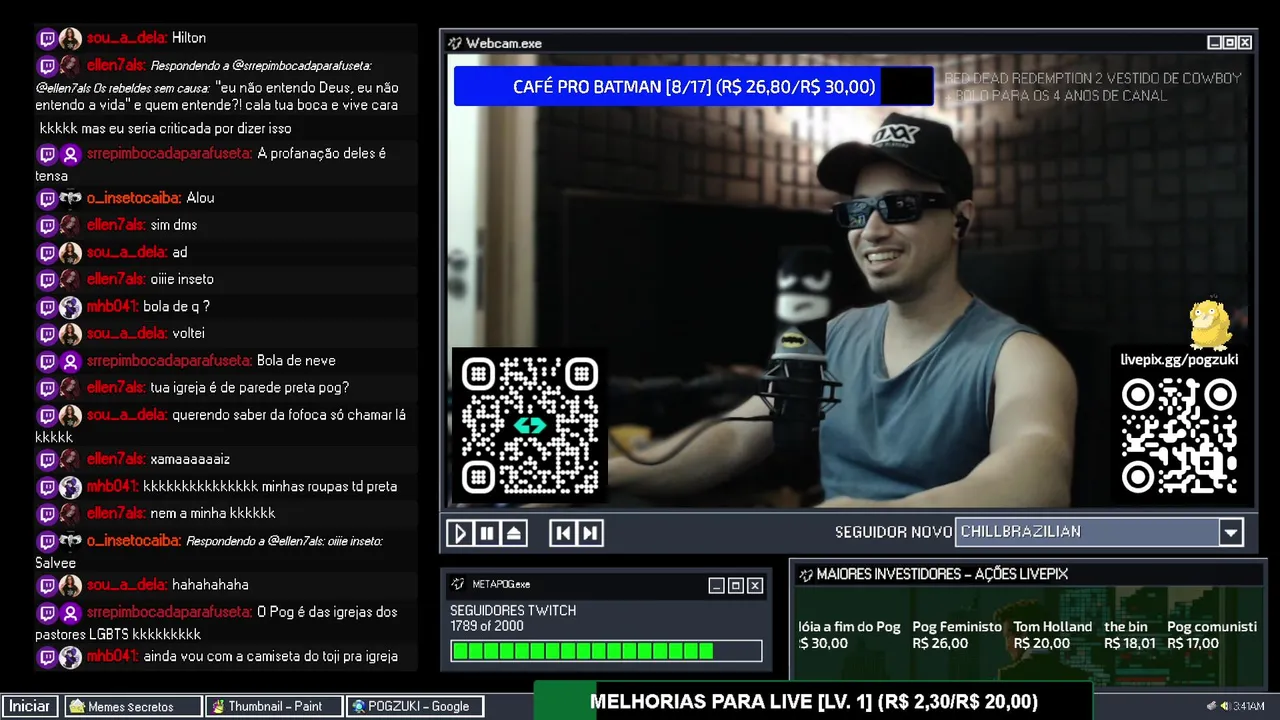Open the Seguidor Novo dropdown arrow

pos(1231,532)
